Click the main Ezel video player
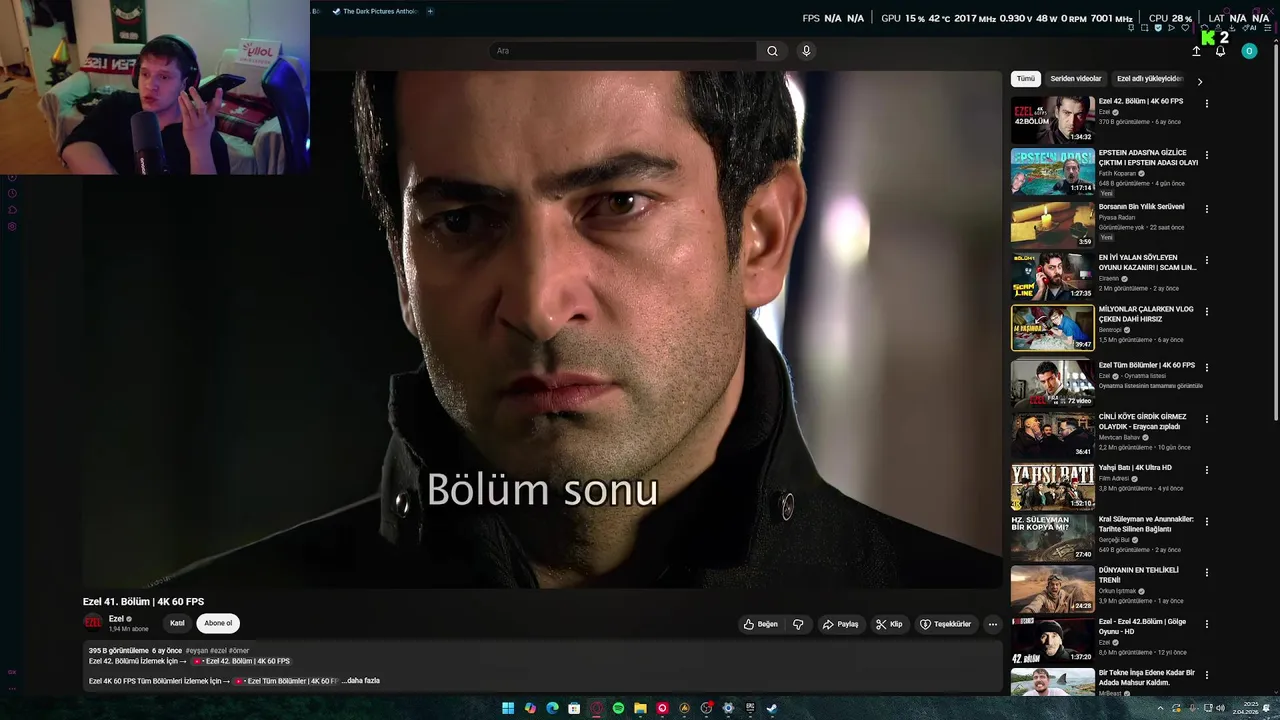Viewport: 1280px width, 720px height. [x=542, y=329]
